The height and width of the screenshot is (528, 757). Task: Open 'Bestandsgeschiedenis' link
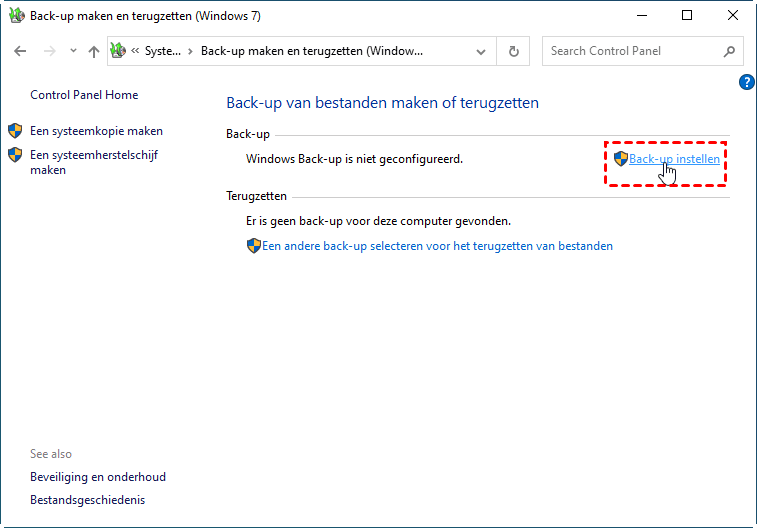(87, 500)
